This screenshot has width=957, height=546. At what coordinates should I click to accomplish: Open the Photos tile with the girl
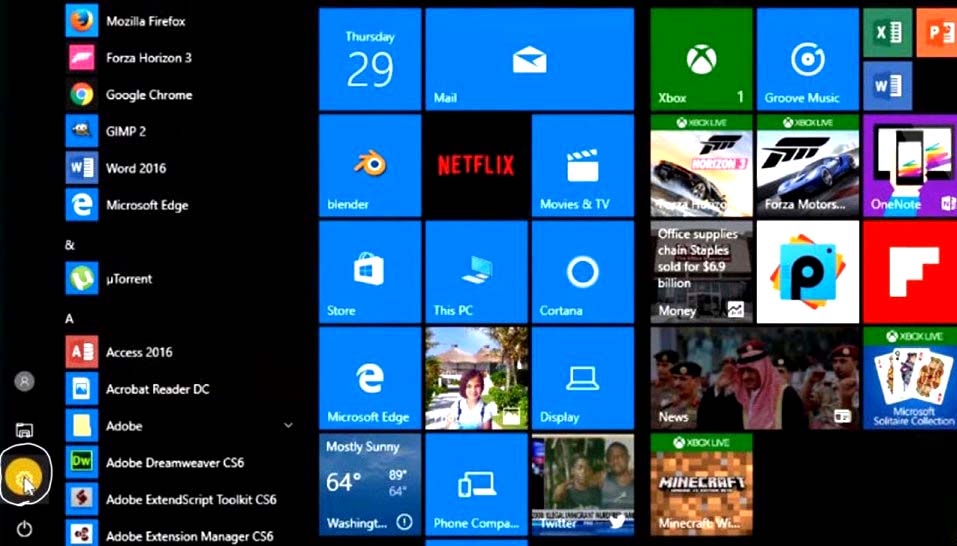point(476,378)
